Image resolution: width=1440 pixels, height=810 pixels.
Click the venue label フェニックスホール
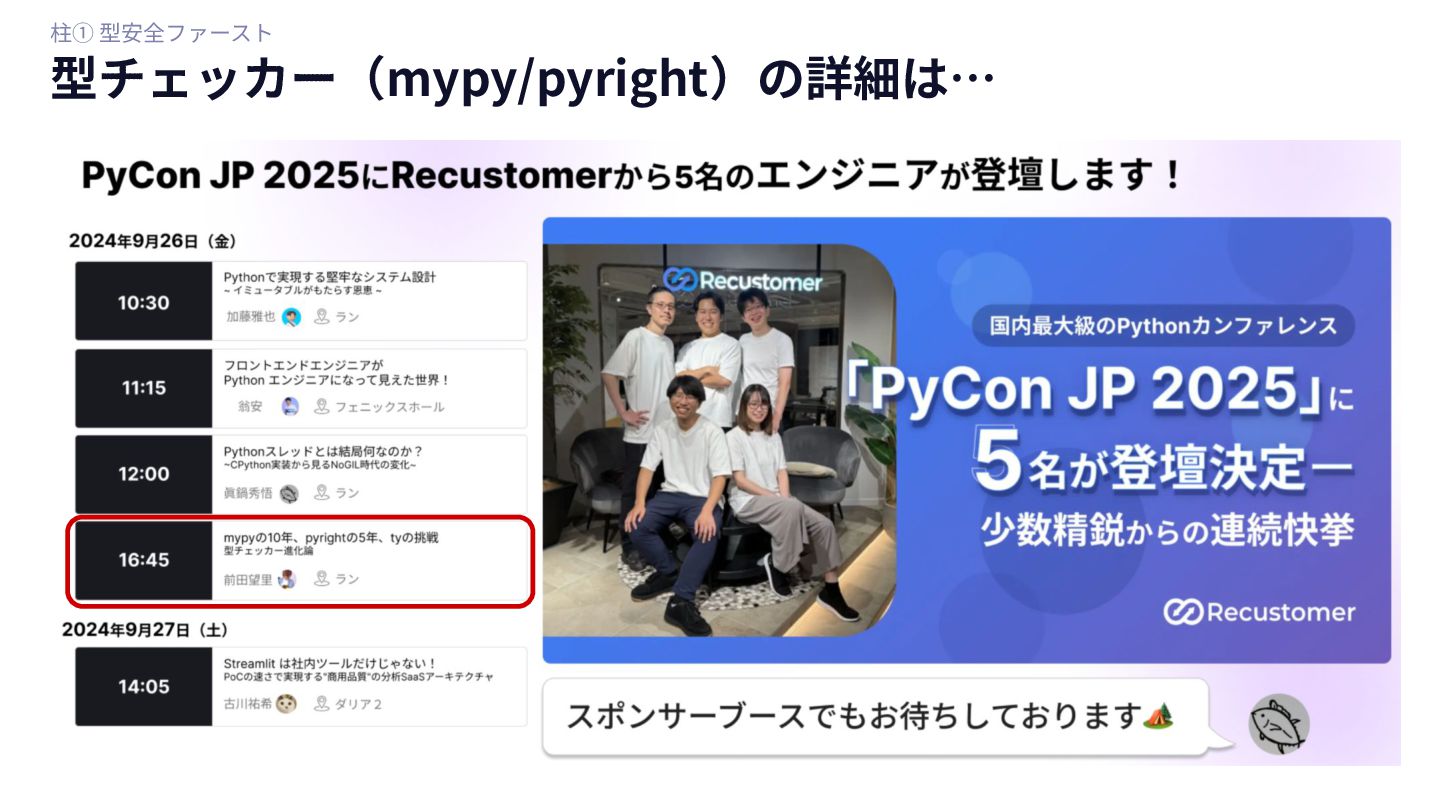390,406
